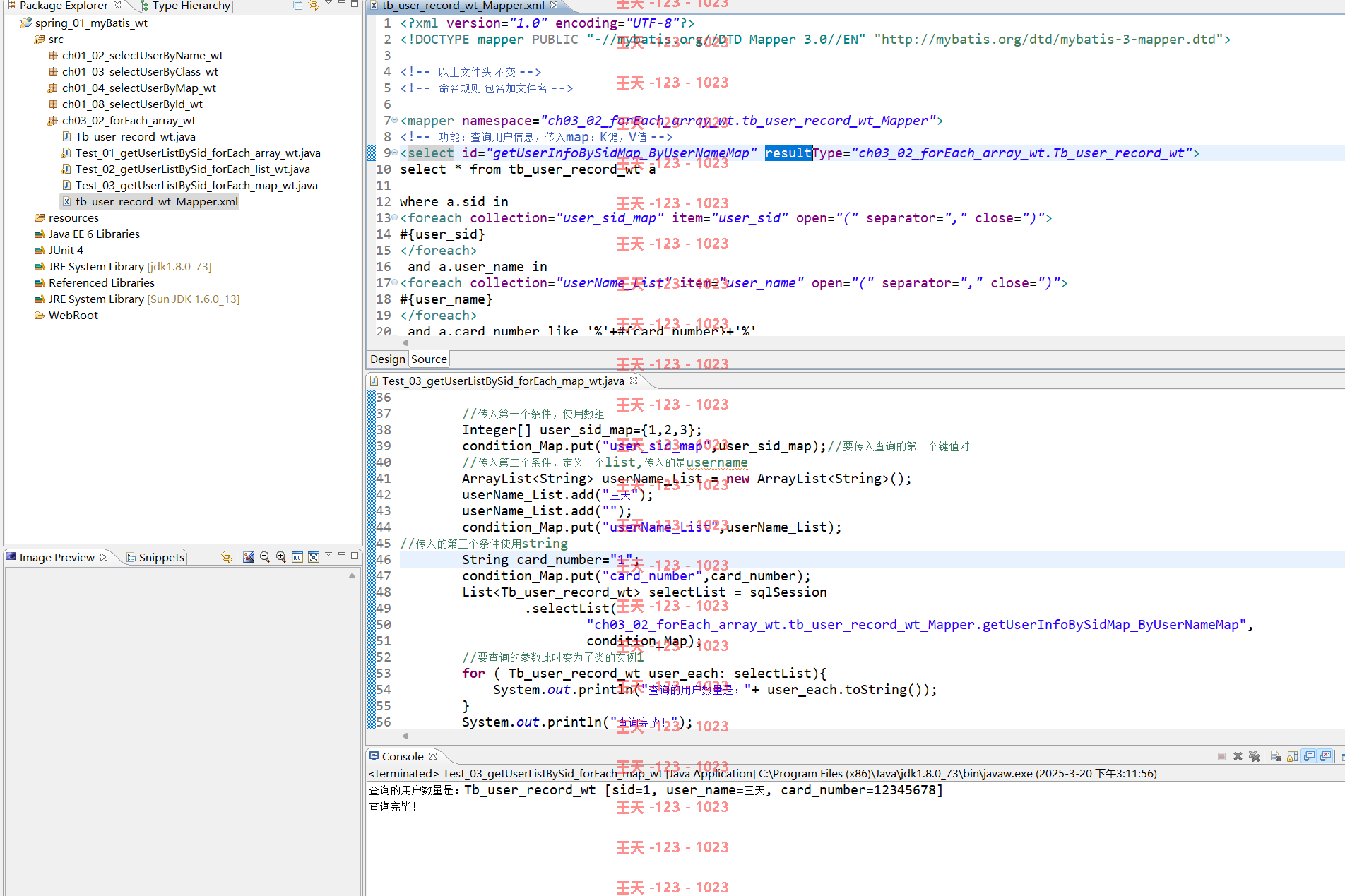Open Package Explorer view menu arrow
Viewport: 1345px width, 896px height.
[x=328, y=4]
